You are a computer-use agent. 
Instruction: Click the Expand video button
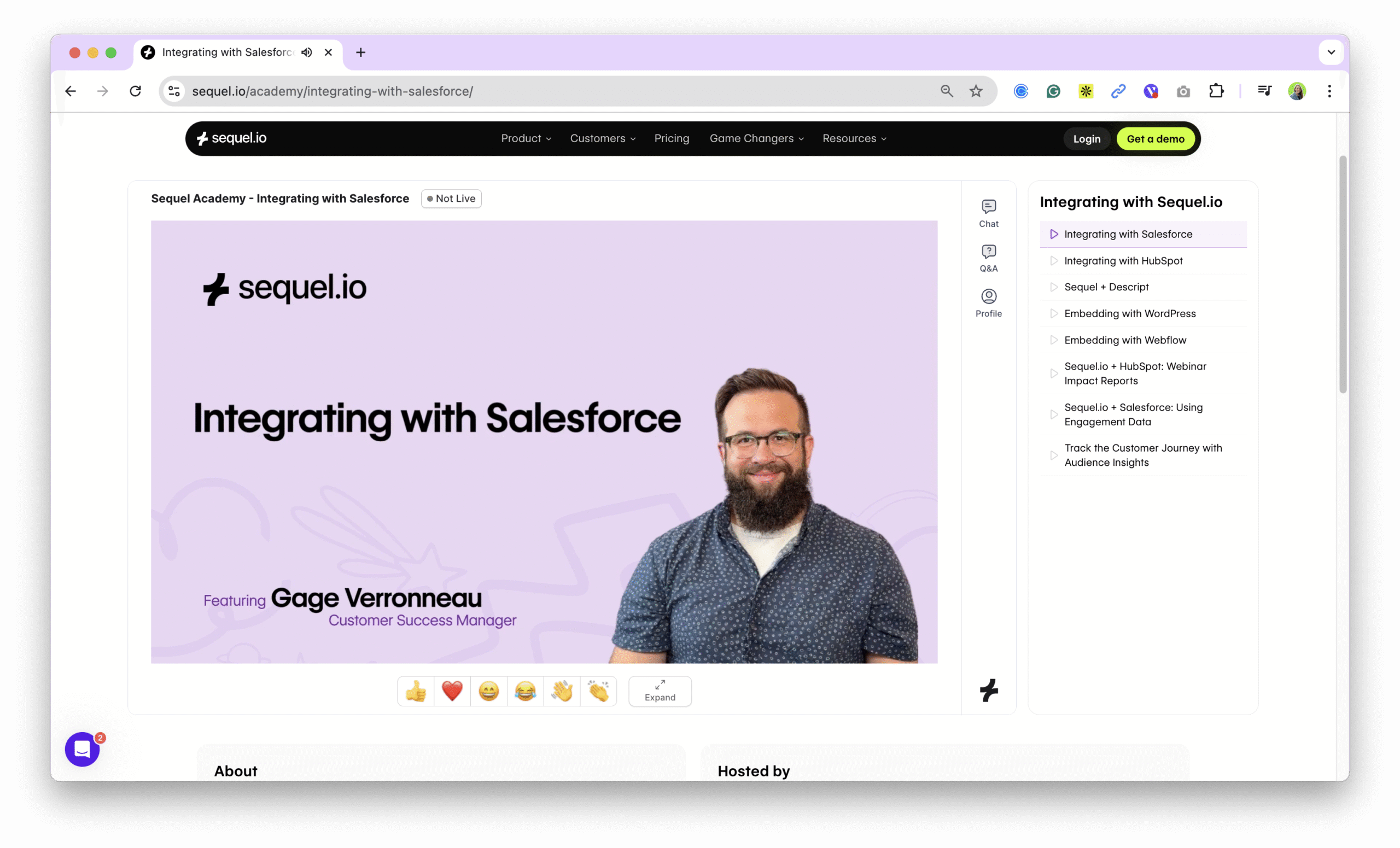660,691
